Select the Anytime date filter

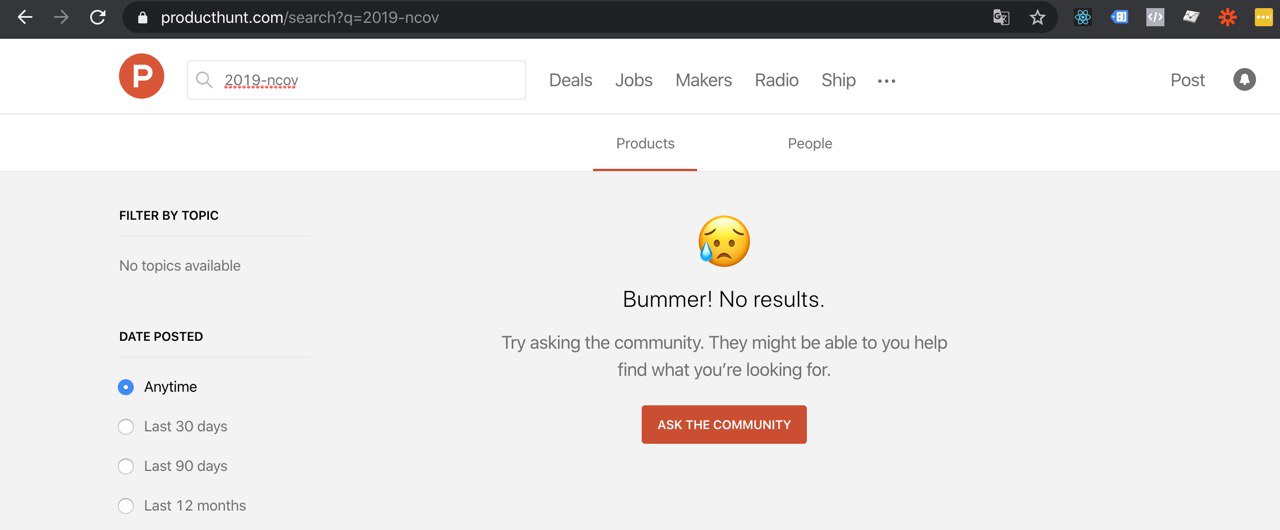tap(126, 387)
